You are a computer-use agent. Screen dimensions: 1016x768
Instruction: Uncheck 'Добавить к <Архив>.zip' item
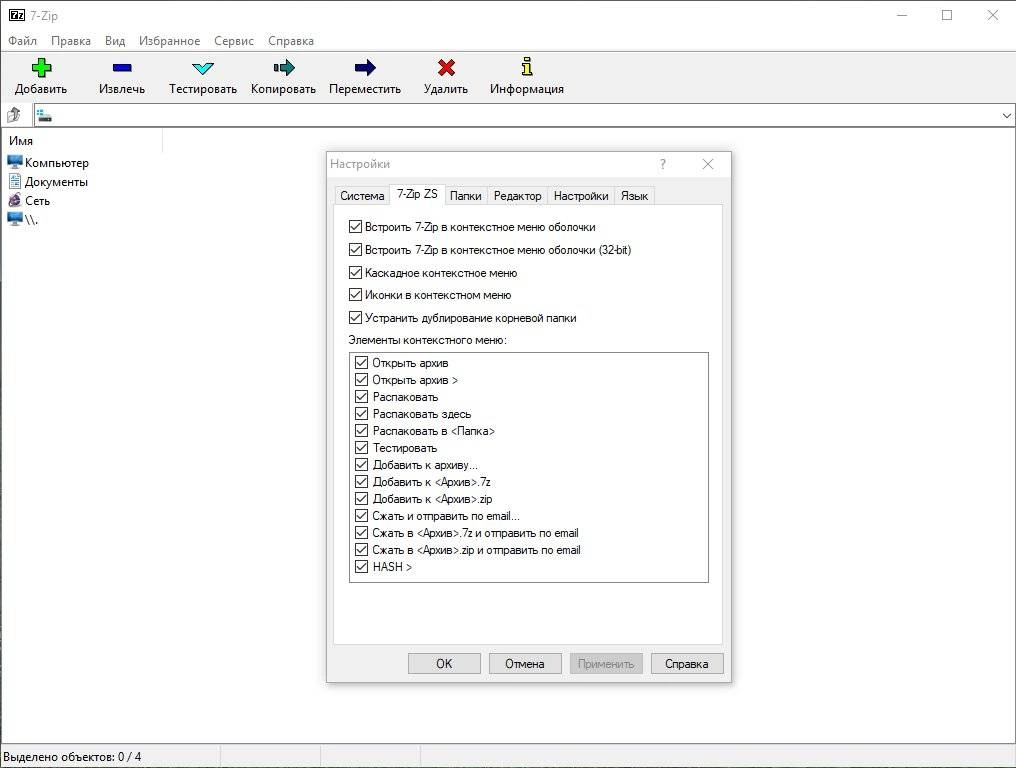[x=362, y=498]
